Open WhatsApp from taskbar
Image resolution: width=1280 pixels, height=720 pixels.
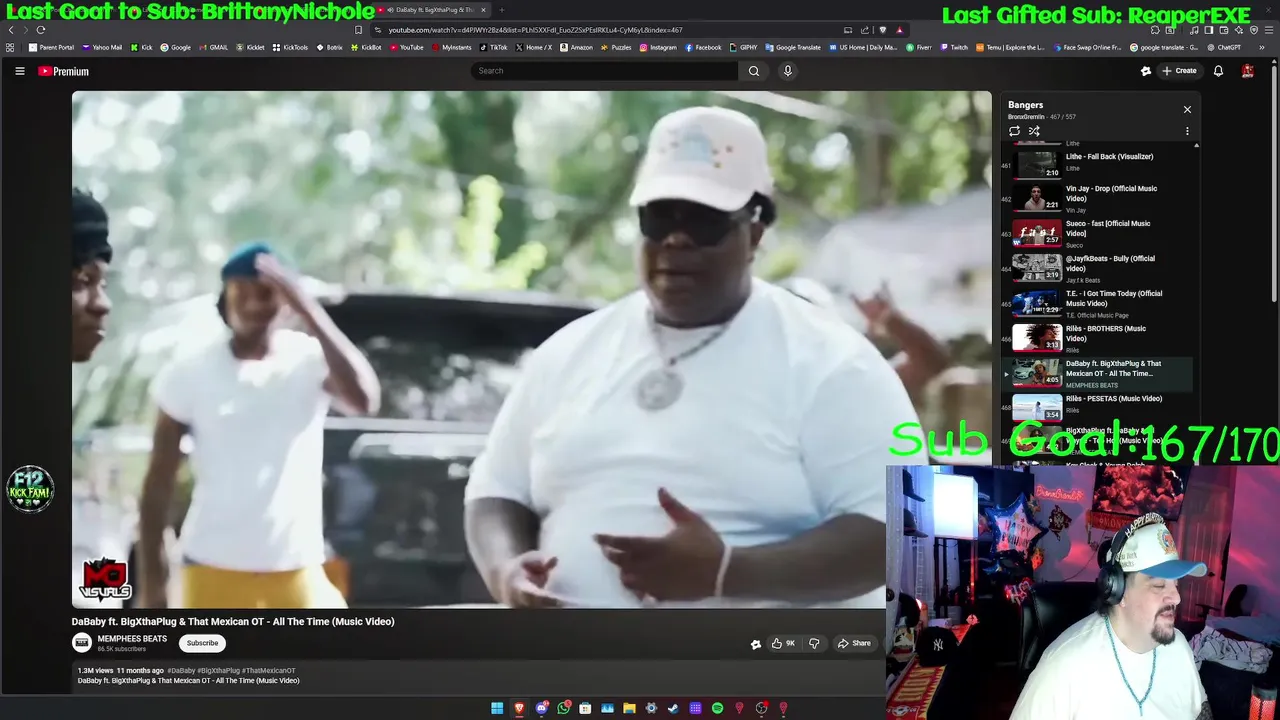coord(563,708)
